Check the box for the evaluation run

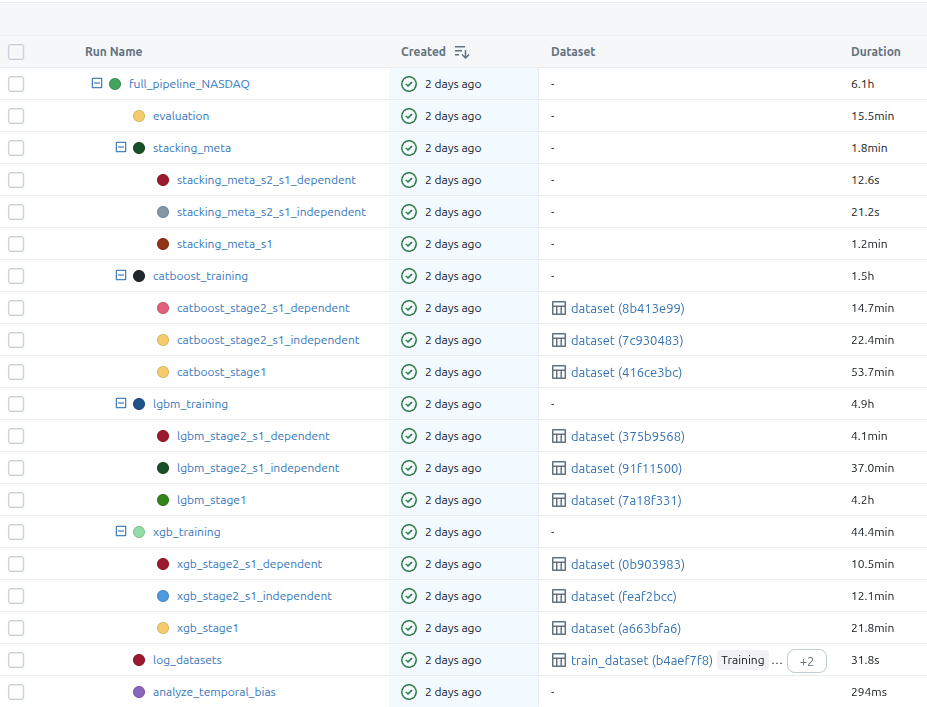click(x=16, y=116)
